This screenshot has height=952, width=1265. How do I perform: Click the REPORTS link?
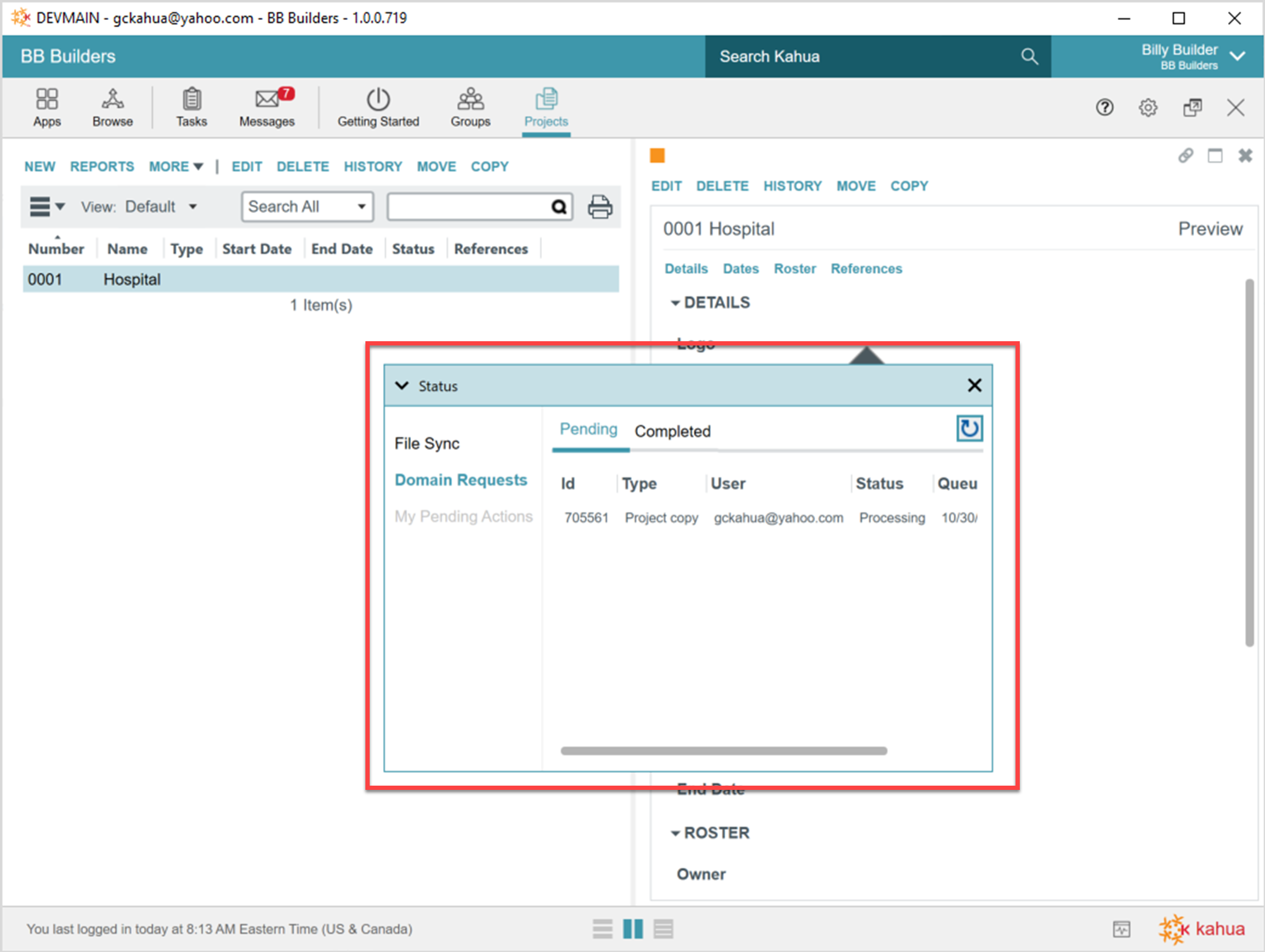[x=102, y=166]
